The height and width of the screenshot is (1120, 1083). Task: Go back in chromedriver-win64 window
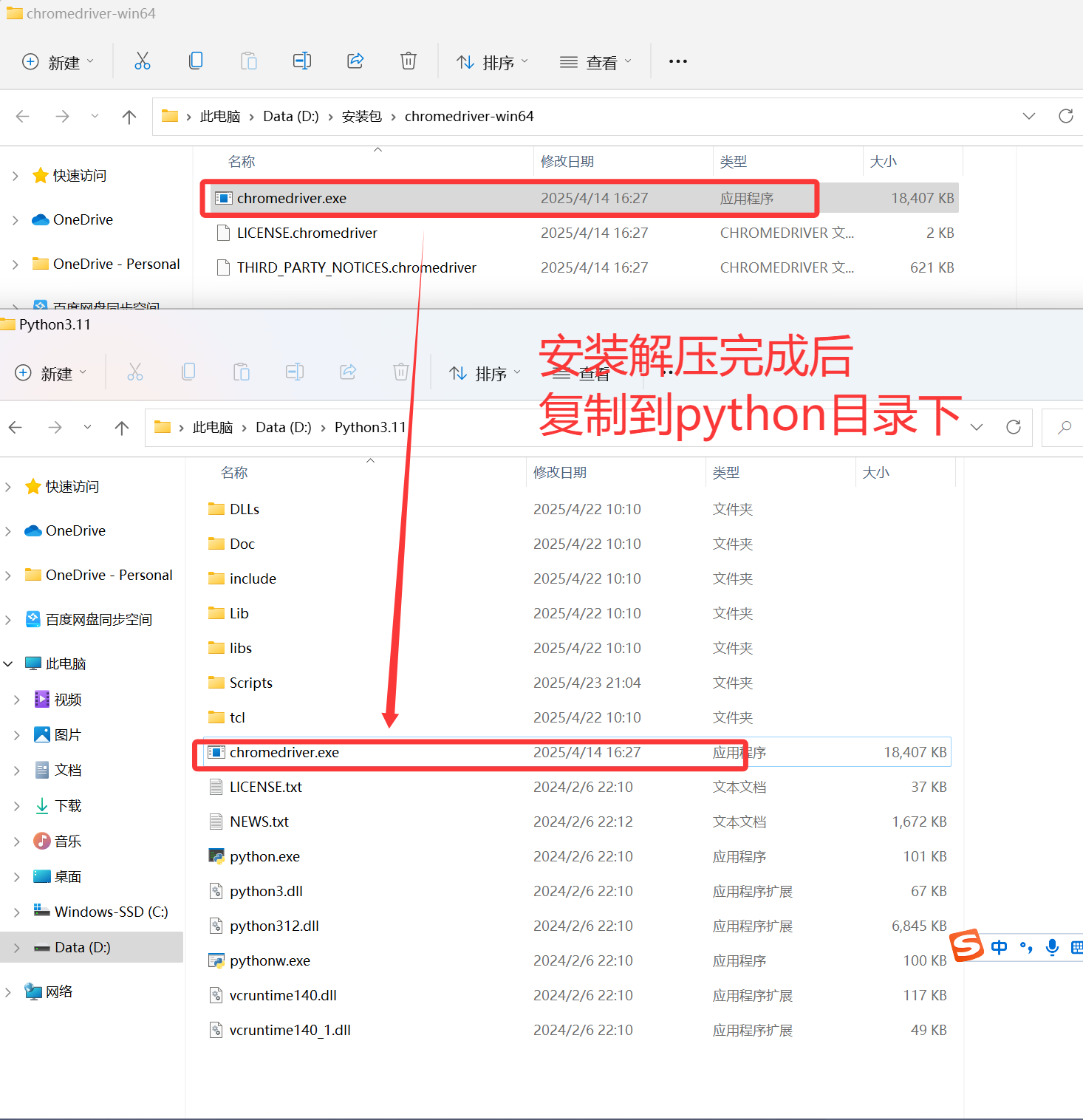click(23, 116)
